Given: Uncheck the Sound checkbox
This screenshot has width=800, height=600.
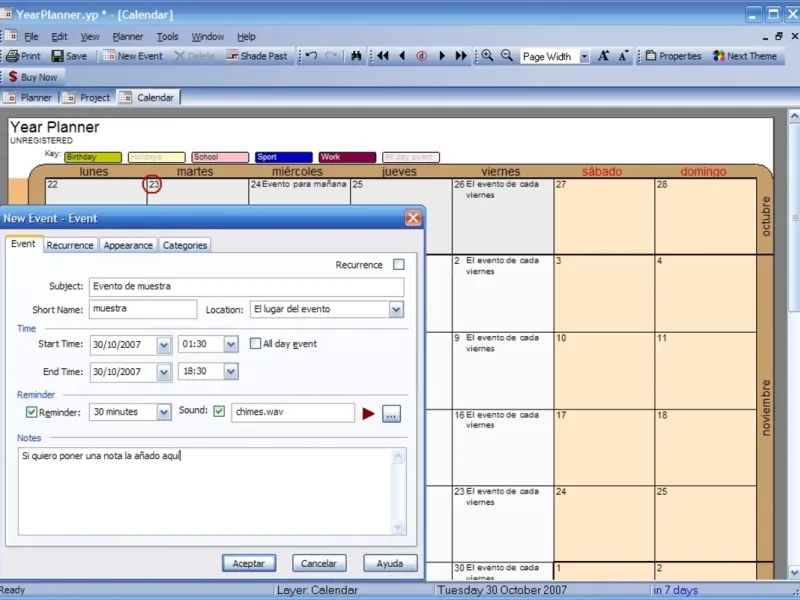Looking at the screenshot, I should (x=219, y=411).
